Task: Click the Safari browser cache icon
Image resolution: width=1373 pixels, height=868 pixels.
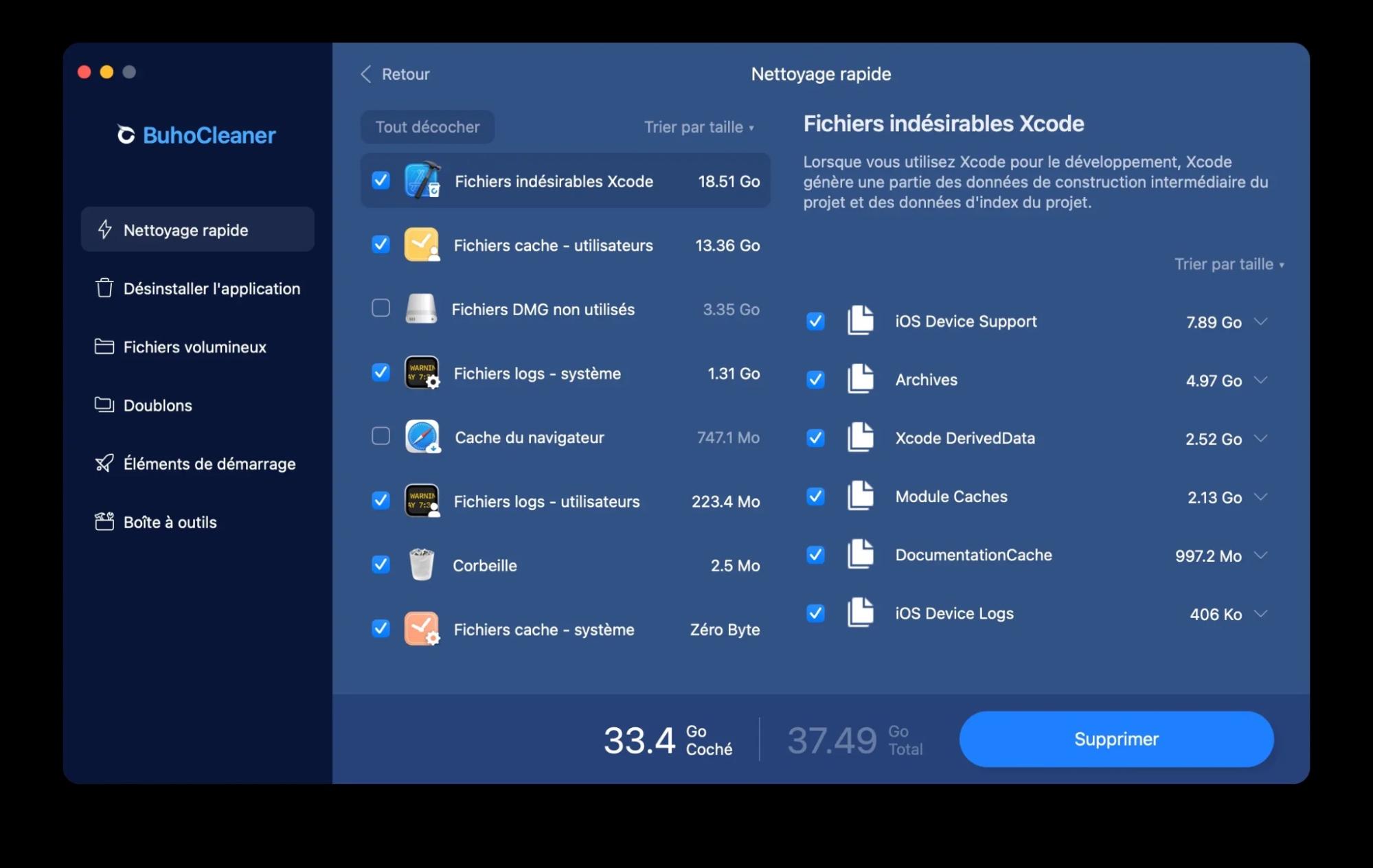Action: click(421, 437)
